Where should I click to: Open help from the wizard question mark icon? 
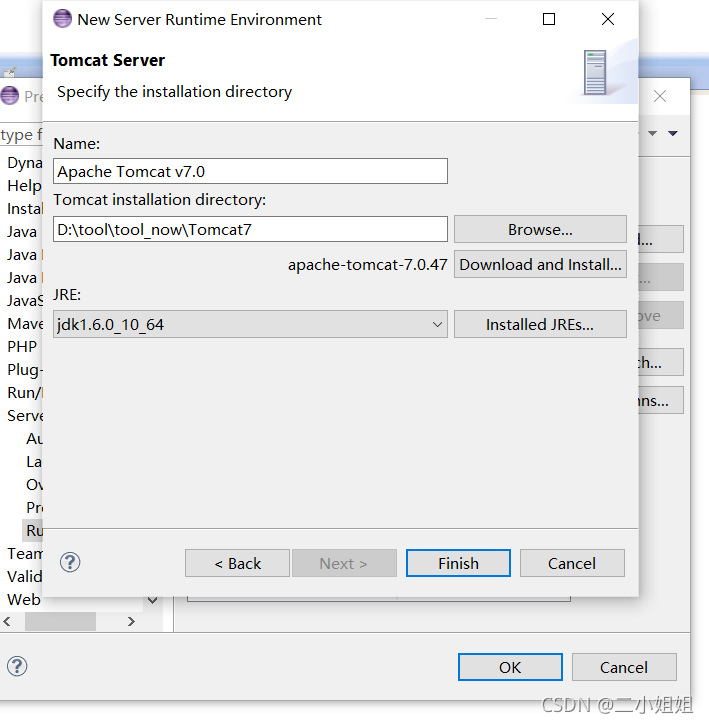tap(70, 562)
